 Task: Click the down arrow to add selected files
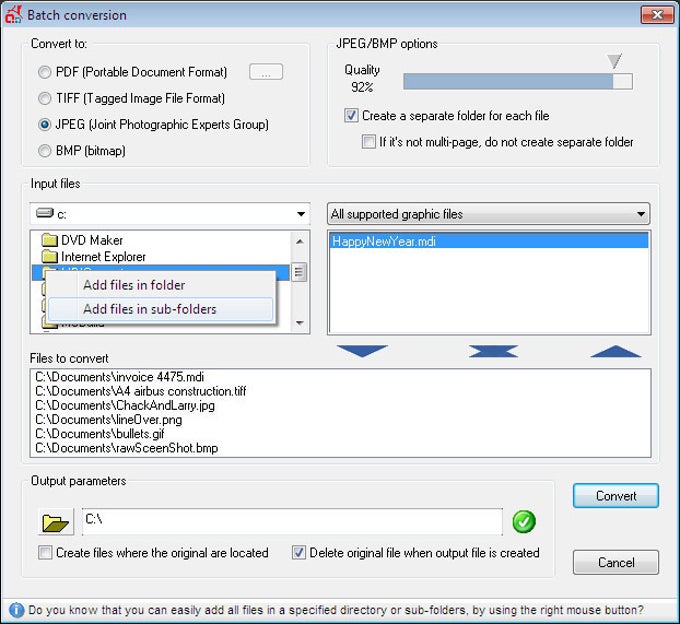click(x=362, y=351)
